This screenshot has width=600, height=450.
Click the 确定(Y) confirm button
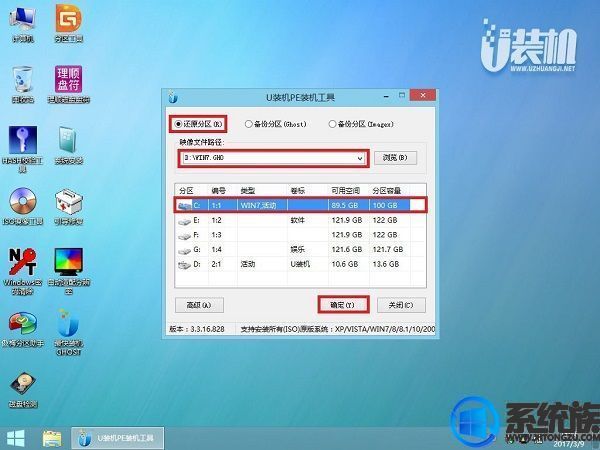coord(343,305)
